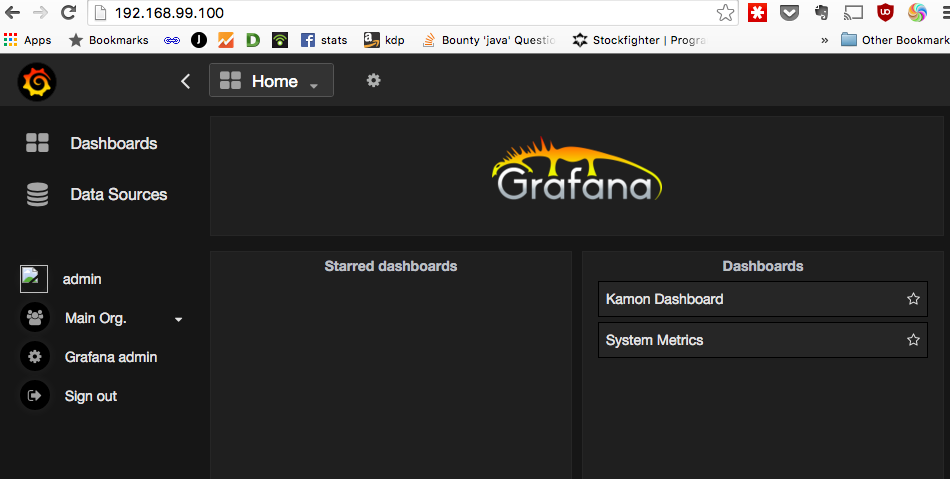
Task: Open the Facebook stats bookmark
Action: pyautogui.click(x=324, y=40)
